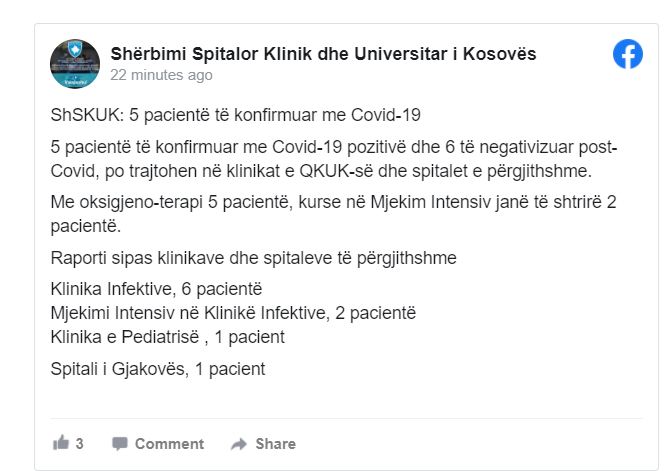Click the thumbs-up like icon
Viewport: 672px width, 471px height.
point(61,443)
